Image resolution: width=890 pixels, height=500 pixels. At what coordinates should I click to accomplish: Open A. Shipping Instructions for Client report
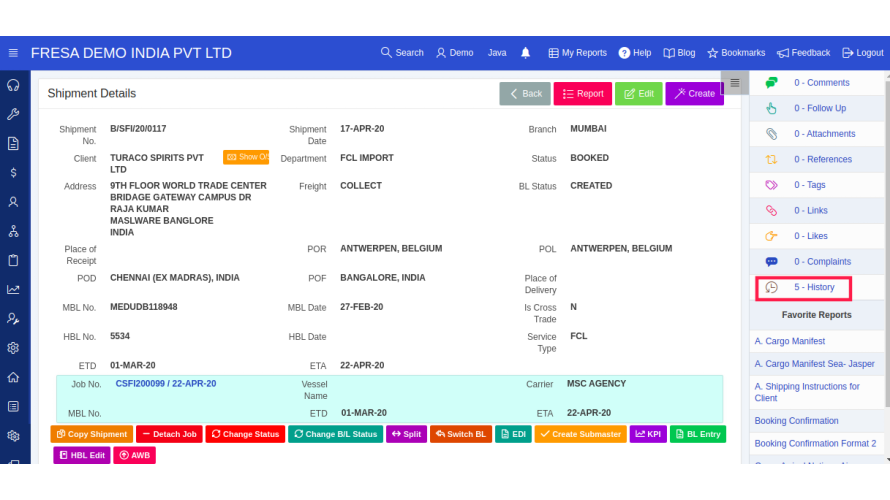807,392
